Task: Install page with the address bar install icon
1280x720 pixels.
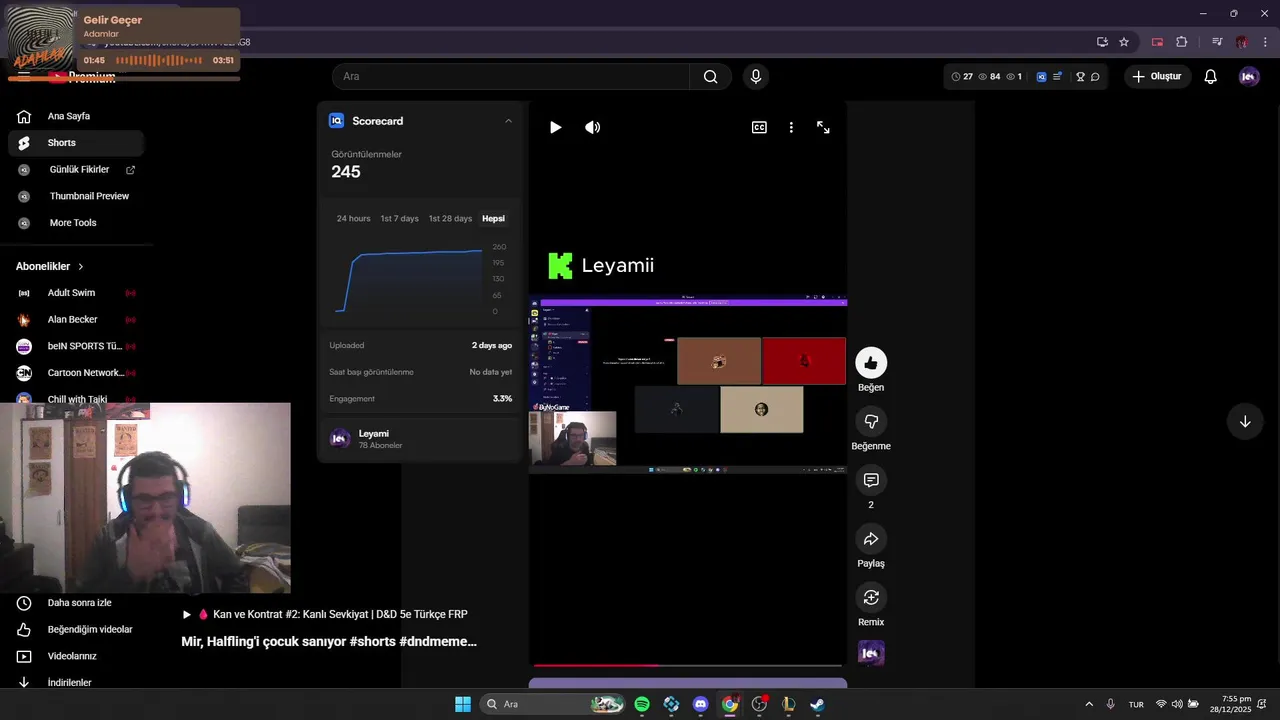Action: 1102,42
